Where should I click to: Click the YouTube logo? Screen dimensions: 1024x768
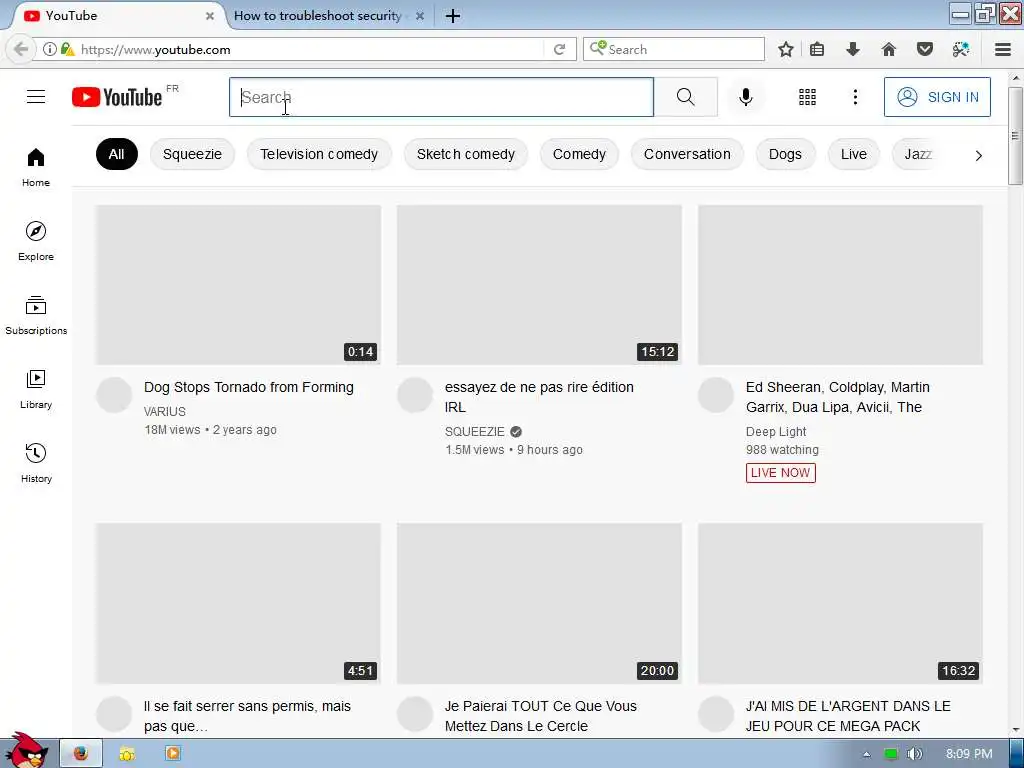[x=117, y=97]
